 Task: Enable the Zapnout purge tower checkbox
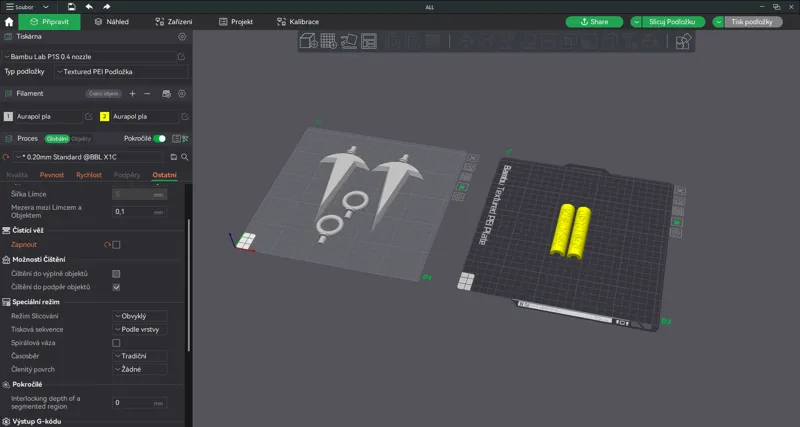[x=116, y=245]
